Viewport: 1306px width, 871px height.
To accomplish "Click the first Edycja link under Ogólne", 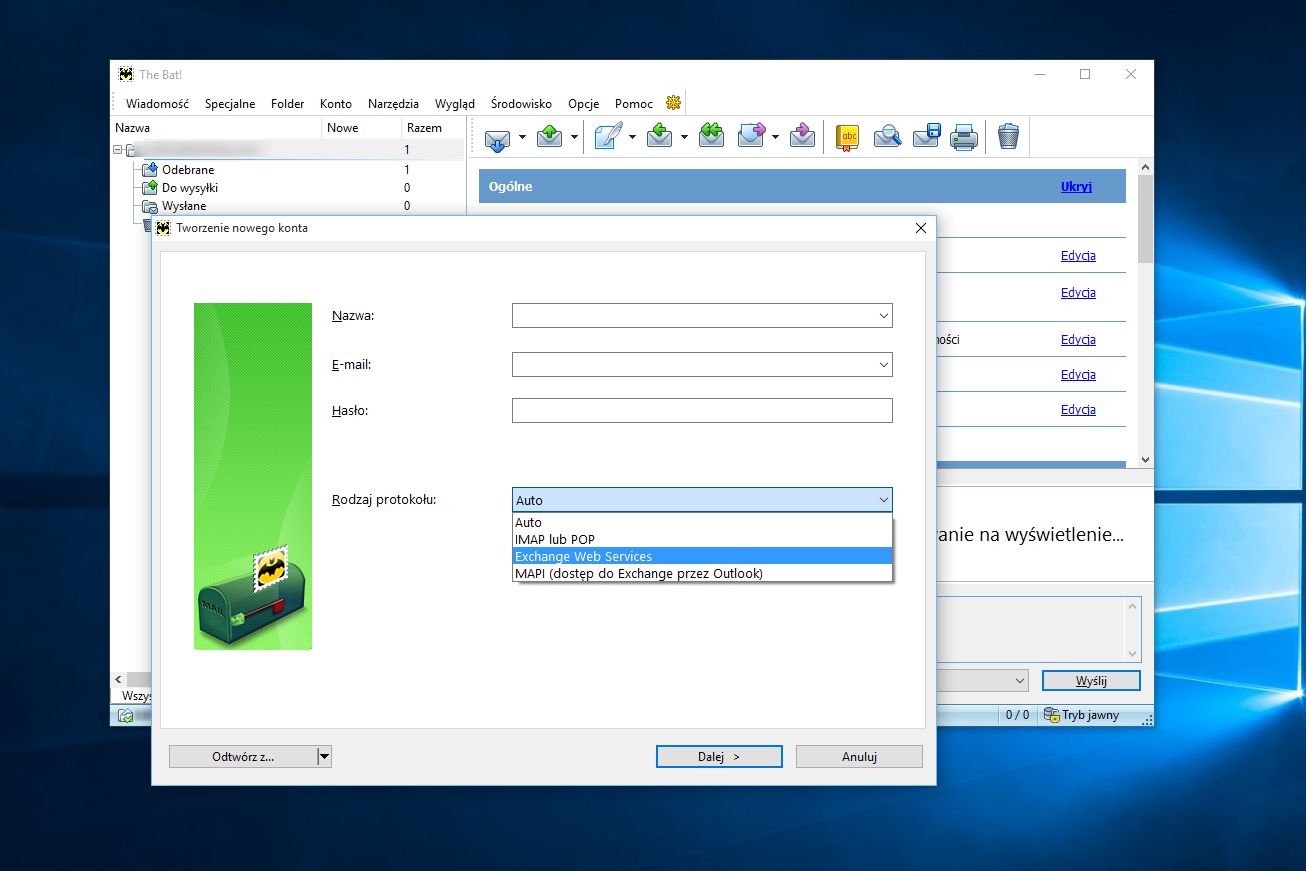I will click(x=1078, y=256).
